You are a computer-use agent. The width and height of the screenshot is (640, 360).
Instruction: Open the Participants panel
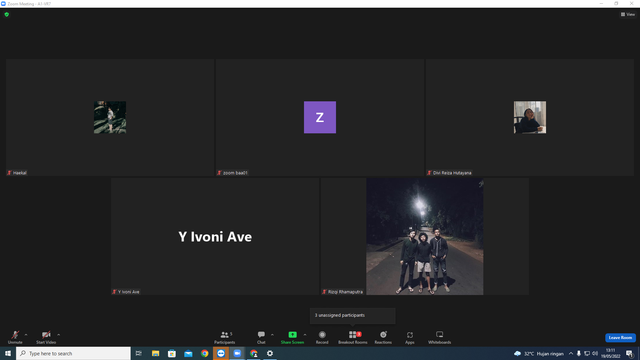pyautogui.click(x=225, y=337)
